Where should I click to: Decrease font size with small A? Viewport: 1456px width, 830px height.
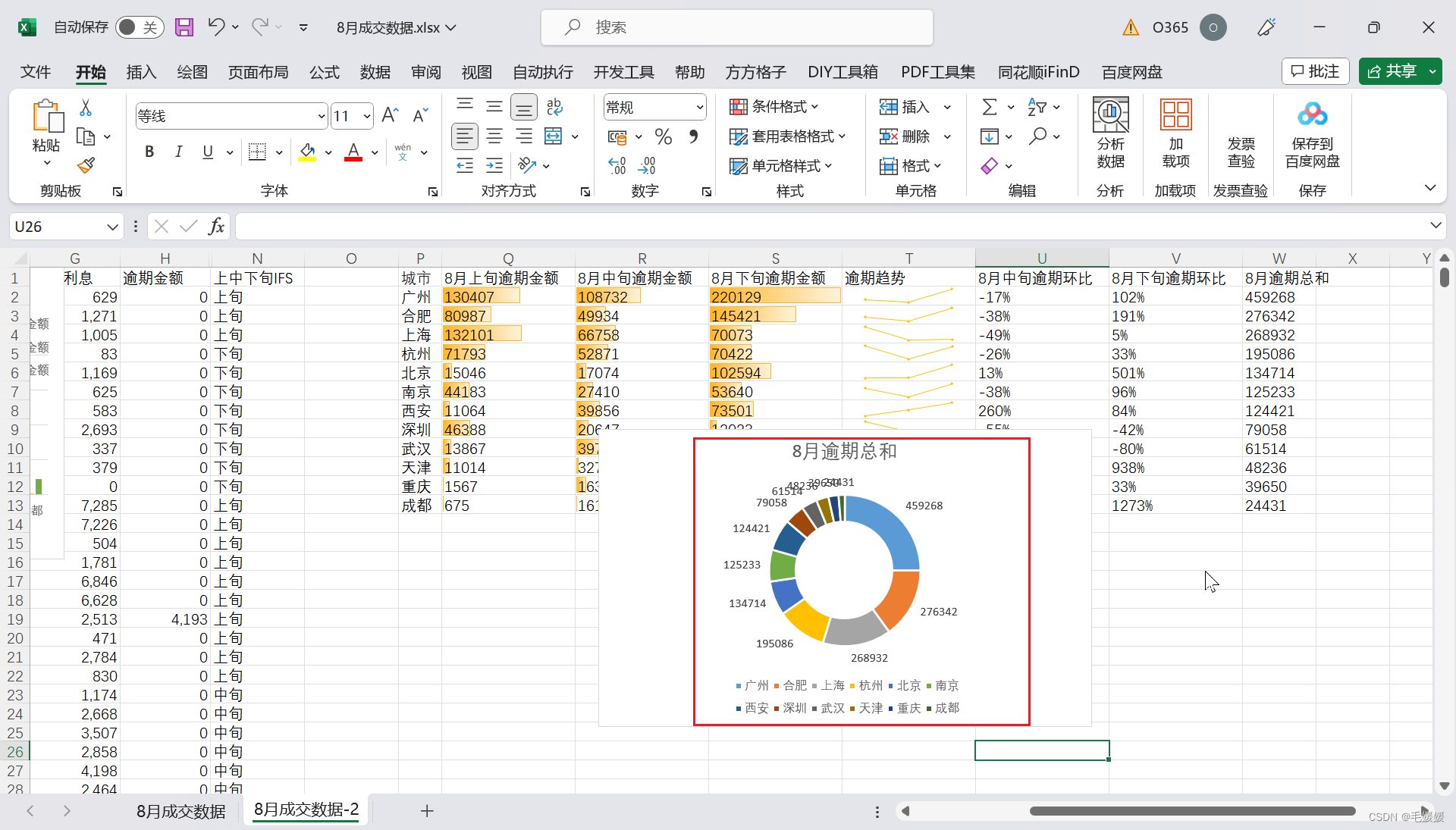click(420, 115)
